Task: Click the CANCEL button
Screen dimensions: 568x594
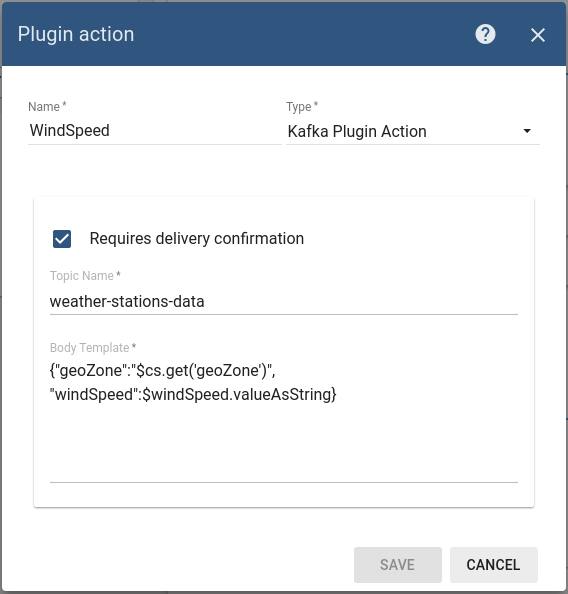Action: 493,564
